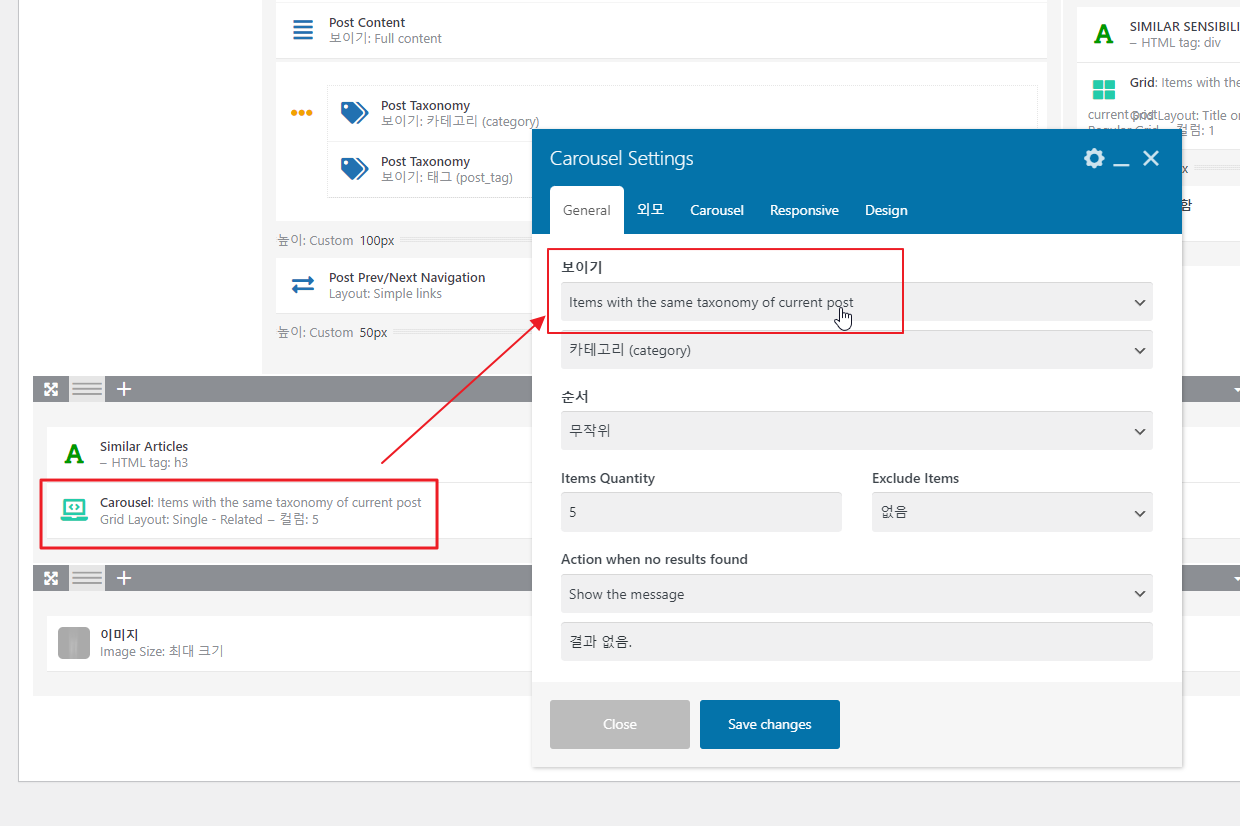This screenshot has width=1240, height=826.
Task: Click the expand icon on the 이미지 row
Action: click(x=51, y=577)
